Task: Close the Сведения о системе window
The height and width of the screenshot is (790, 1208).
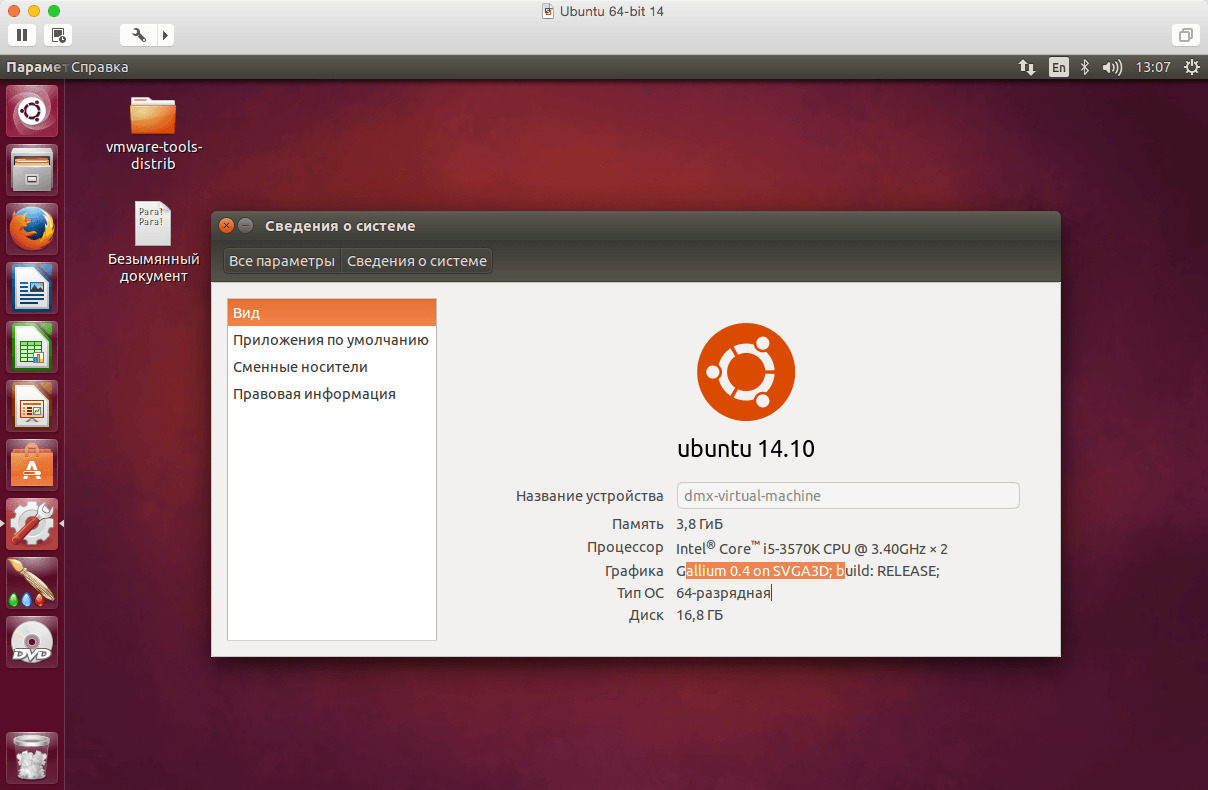Action: click(x=226, y=226)
